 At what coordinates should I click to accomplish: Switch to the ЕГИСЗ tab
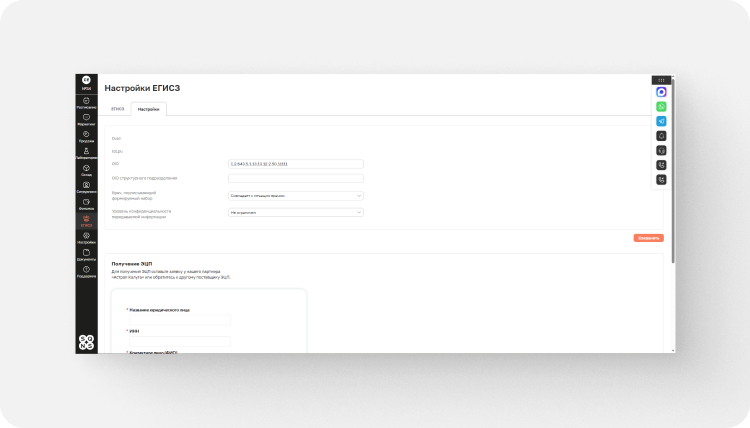click(118, 109)
